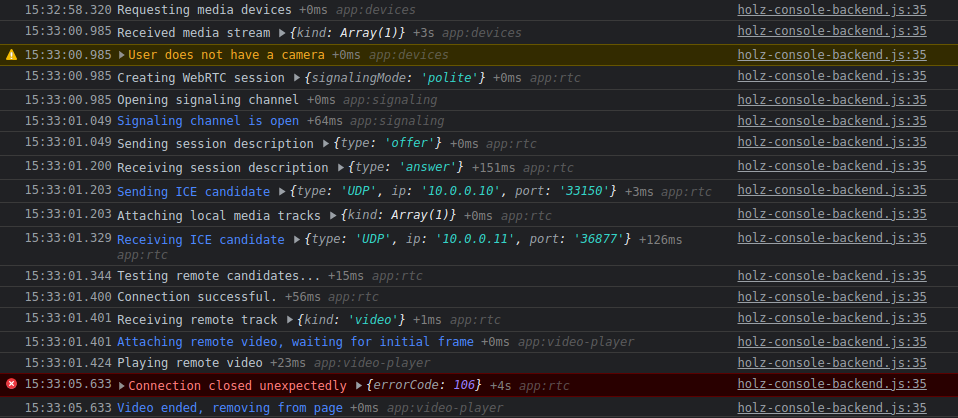Open source link for Playing remote video row

point(832,362)
